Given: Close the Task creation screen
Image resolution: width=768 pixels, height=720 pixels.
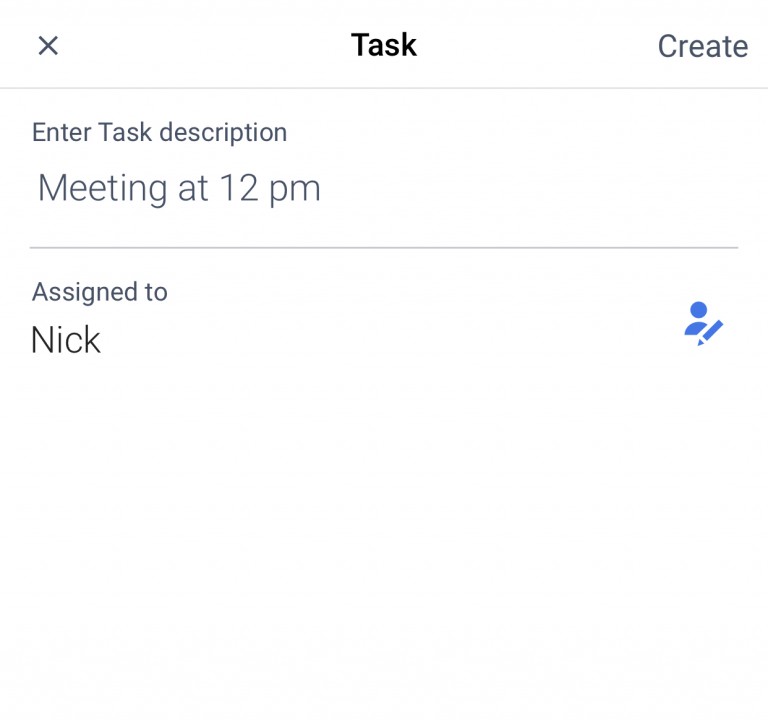Looking at the screenshot, I should tap(48, 46).
